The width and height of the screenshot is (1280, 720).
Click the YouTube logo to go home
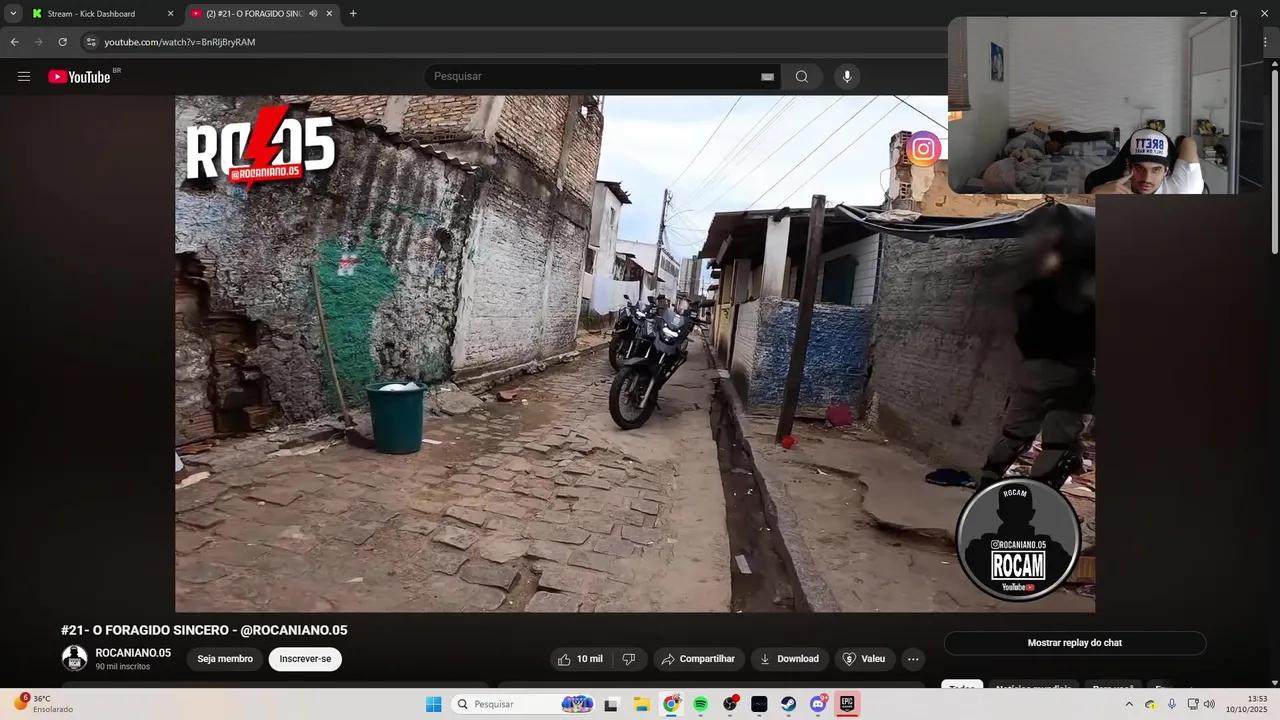tap(79, 77)
